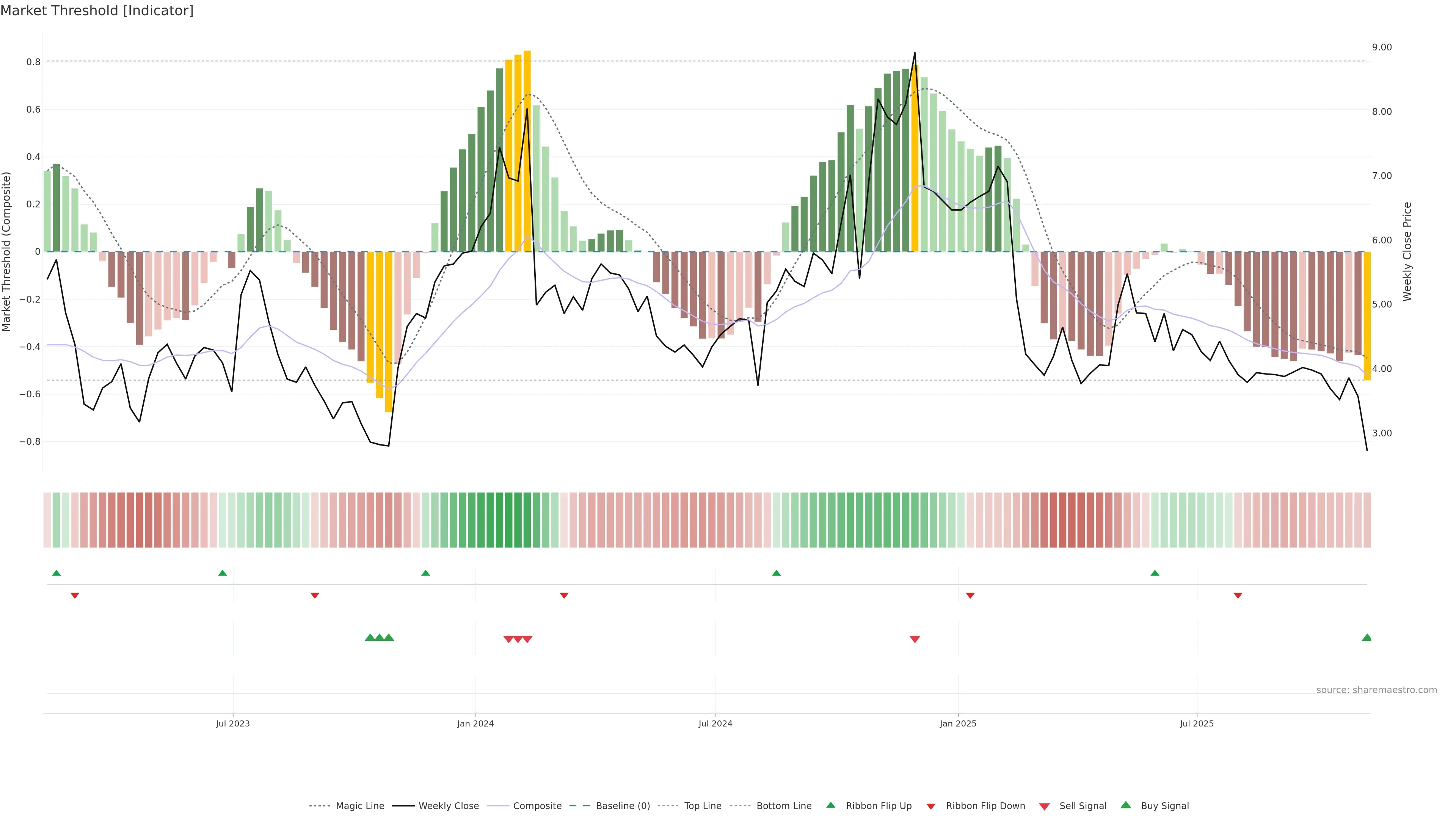Image resolution: width=1456 pixels, height=819 pixels.
Task: Click the Weekly Close Price axis title
Action: 1407,251
